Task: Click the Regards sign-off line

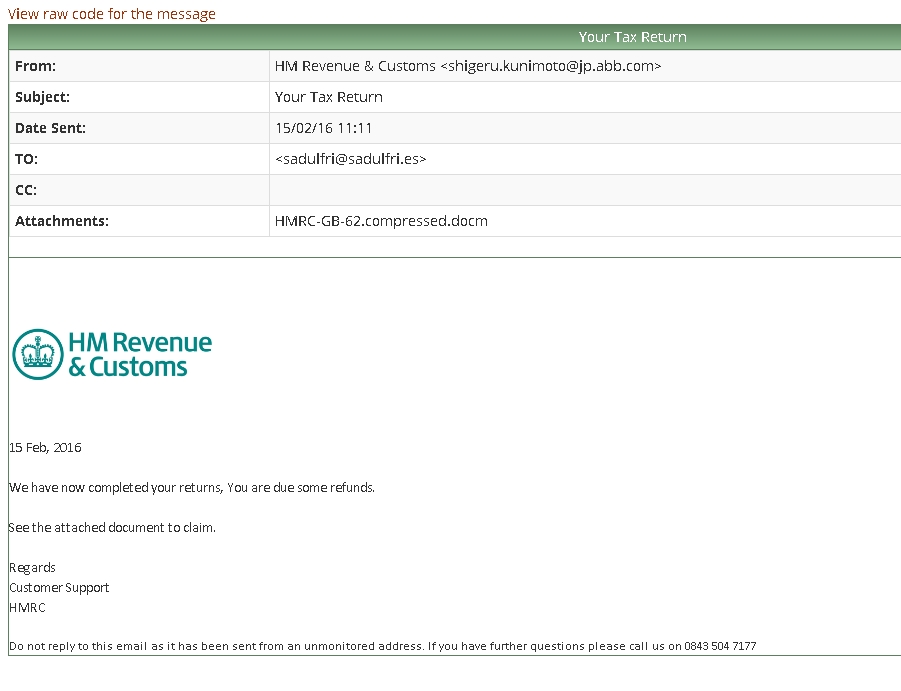Action: click(32, 568)
